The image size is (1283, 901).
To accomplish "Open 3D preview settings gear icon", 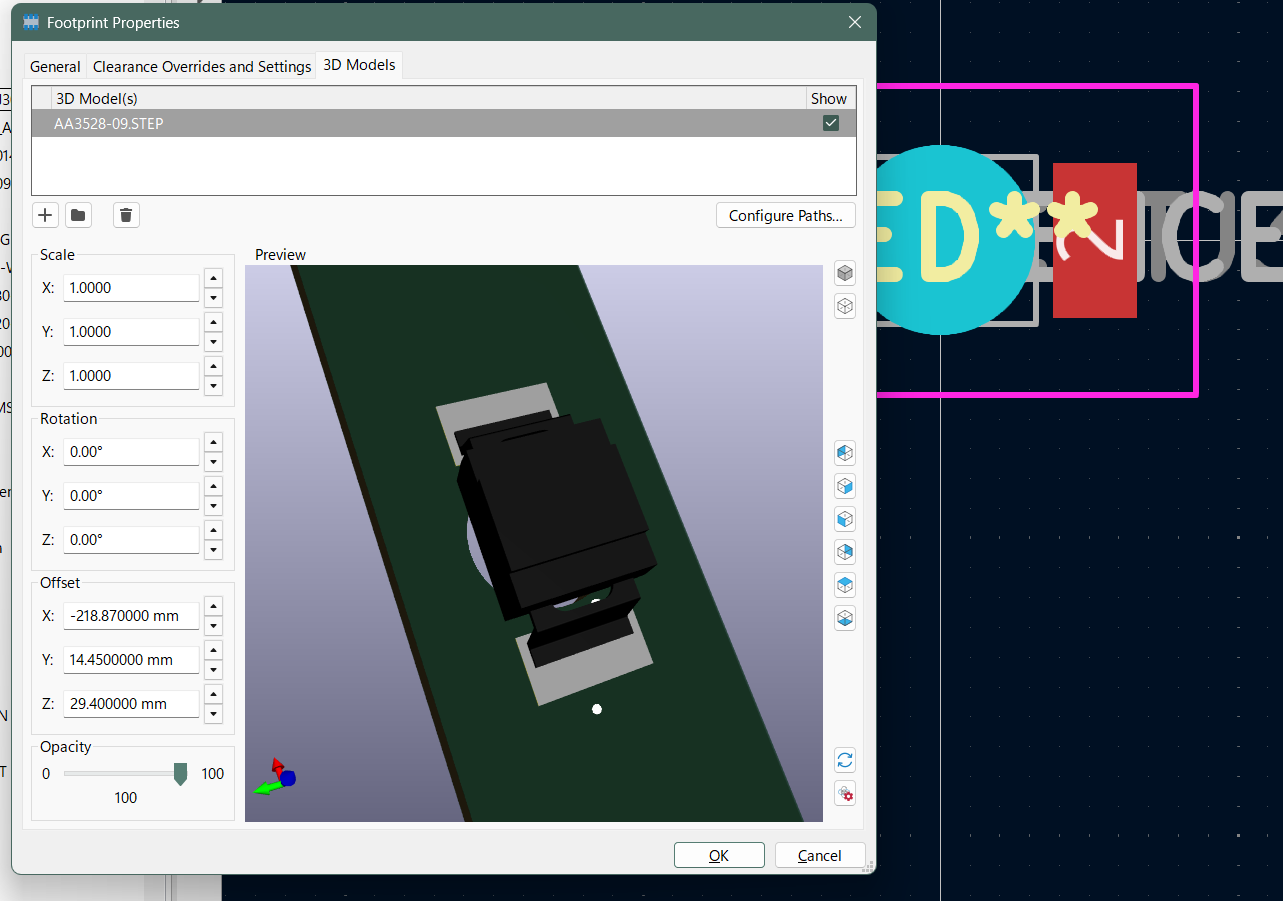I will coord(845,794).
